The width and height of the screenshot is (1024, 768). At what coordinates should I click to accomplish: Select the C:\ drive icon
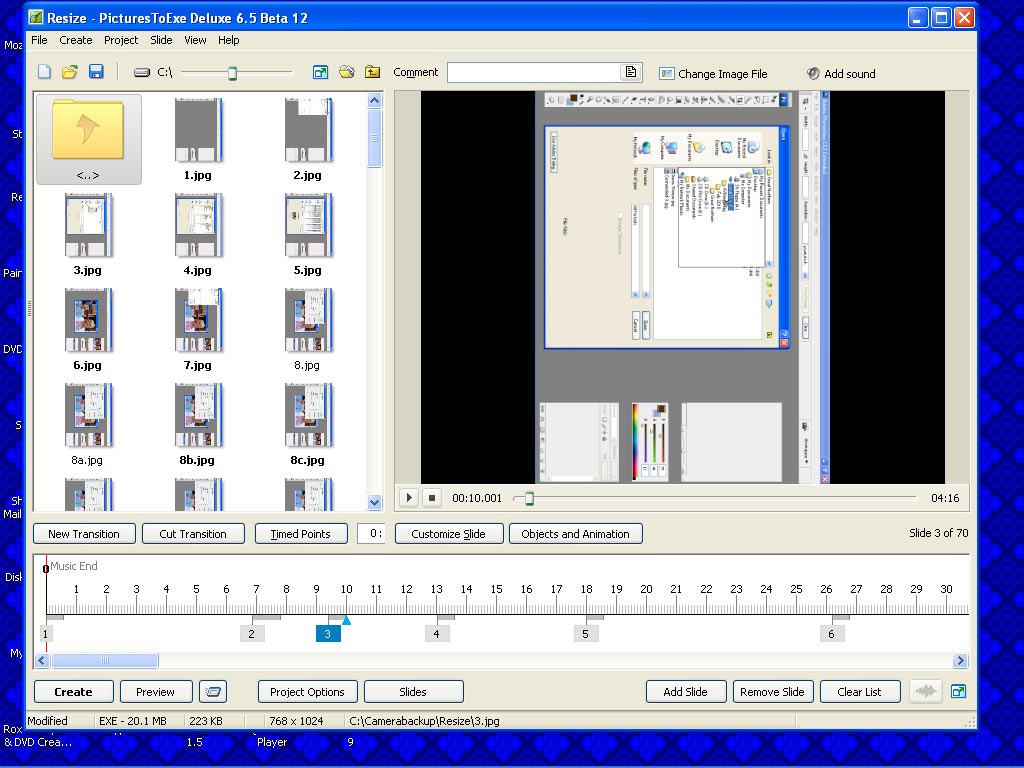point(142,72)
